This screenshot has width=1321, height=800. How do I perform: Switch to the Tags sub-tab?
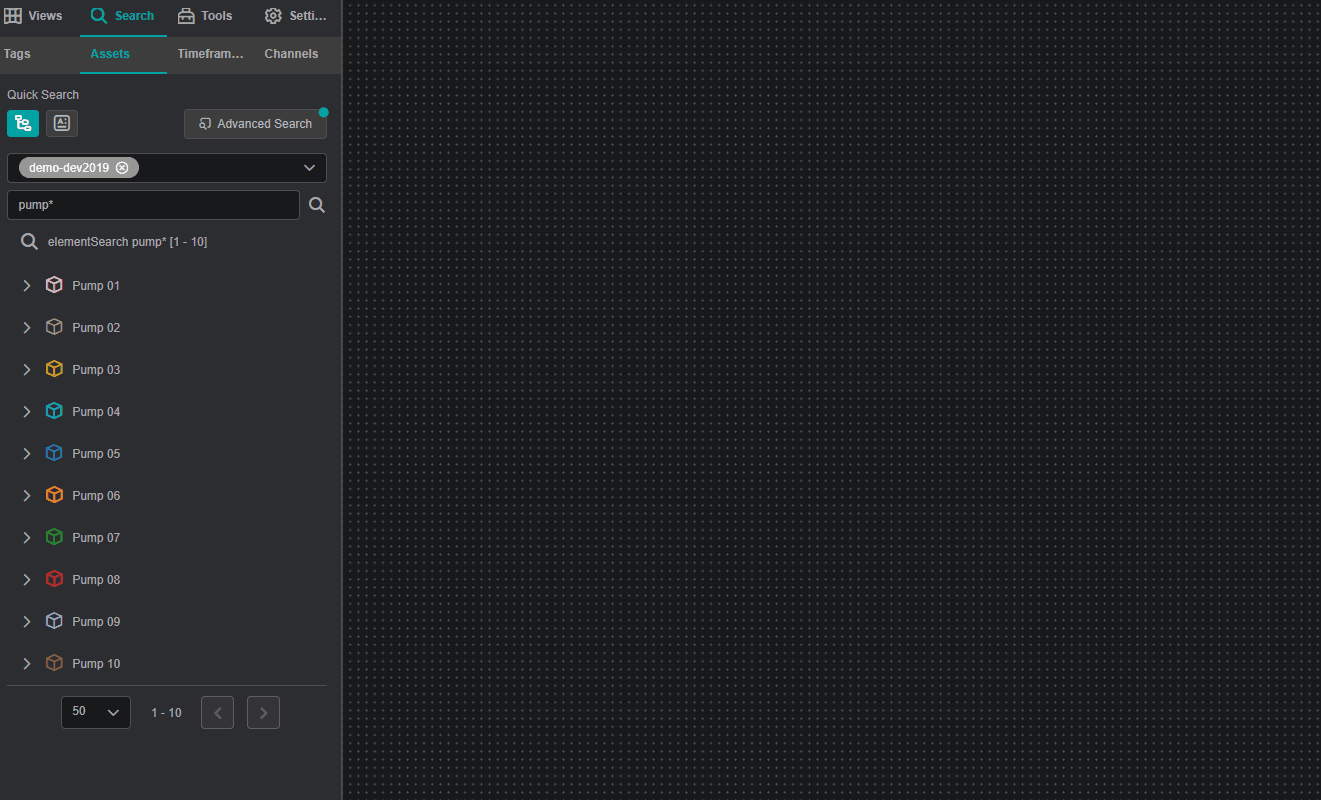tap(17, 54)
